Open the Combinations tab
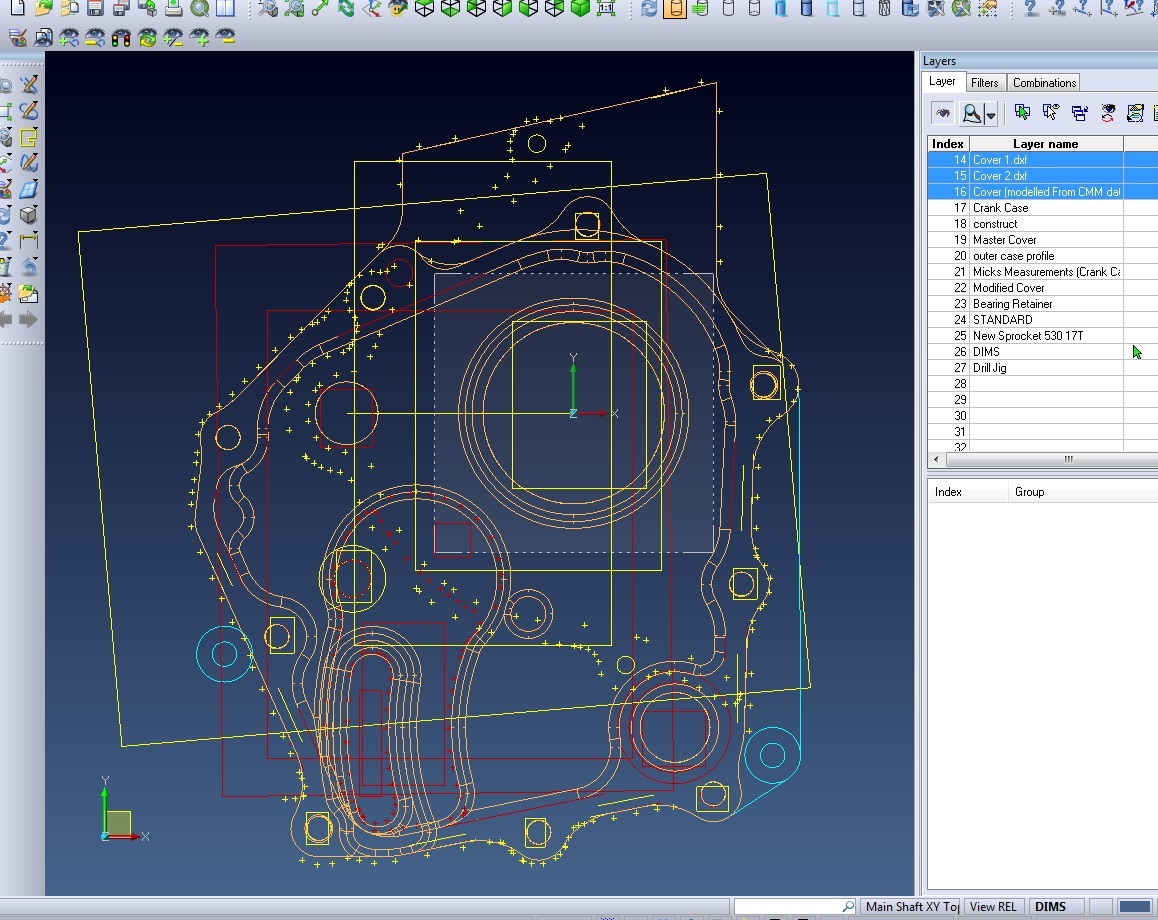Screen dimensions: 1158x920 tap(1044, 83)
